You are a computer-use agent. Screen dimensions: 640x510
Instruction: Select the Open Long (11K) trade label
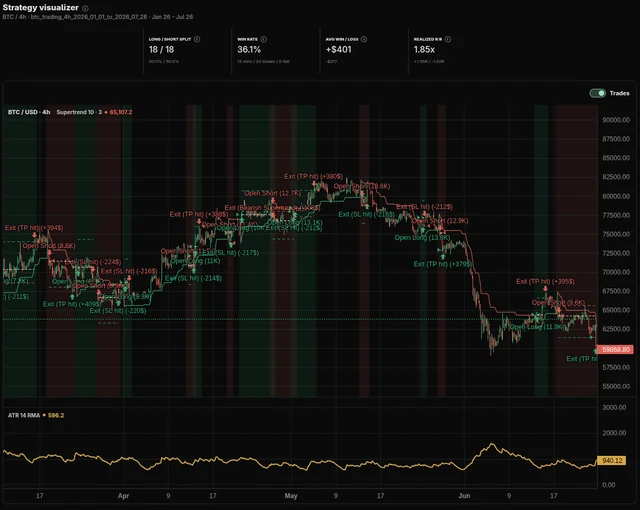(196, 261)
